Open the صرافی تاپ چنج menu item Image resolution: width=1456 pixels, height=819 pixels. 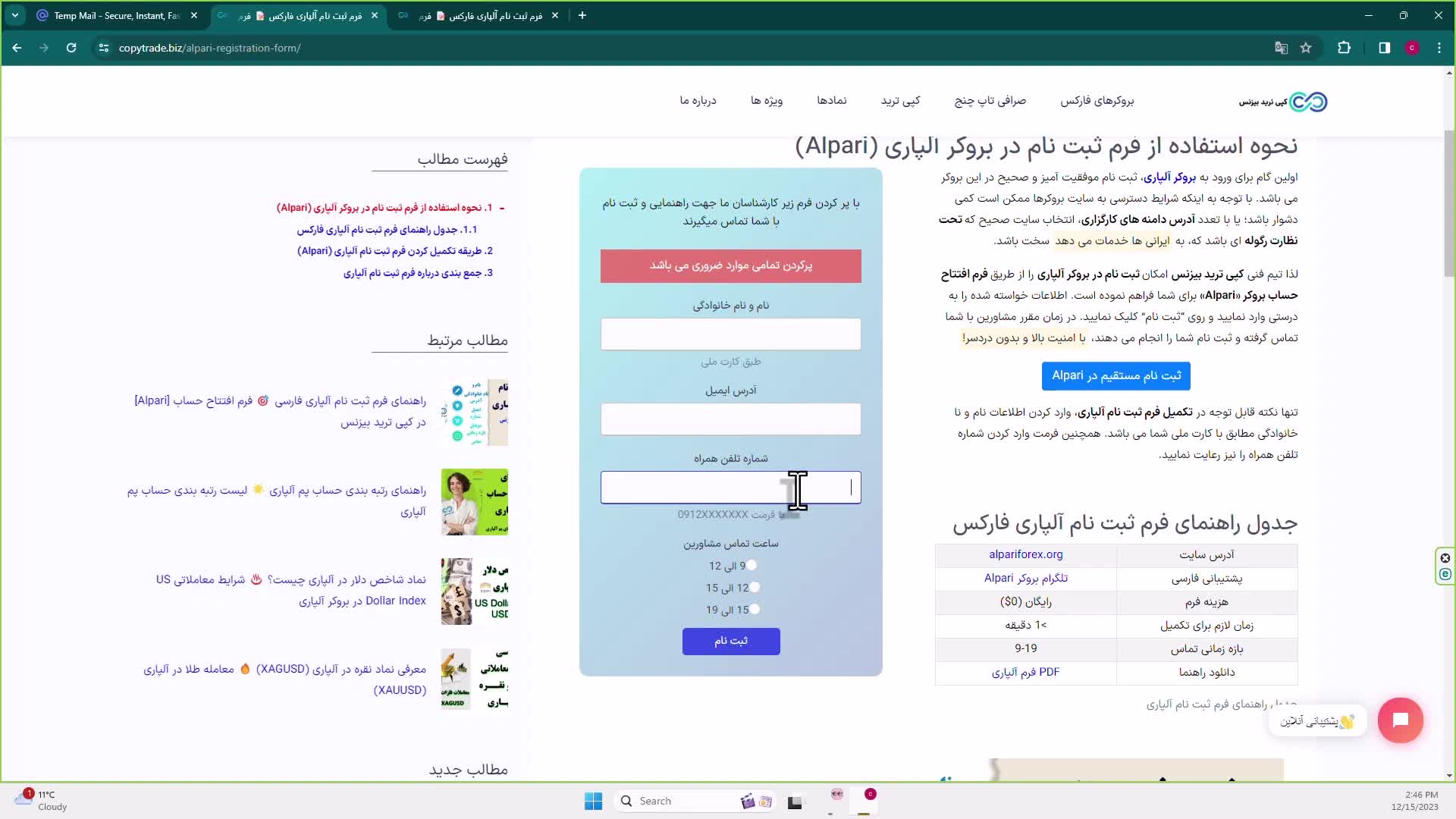tap(990, 101)
